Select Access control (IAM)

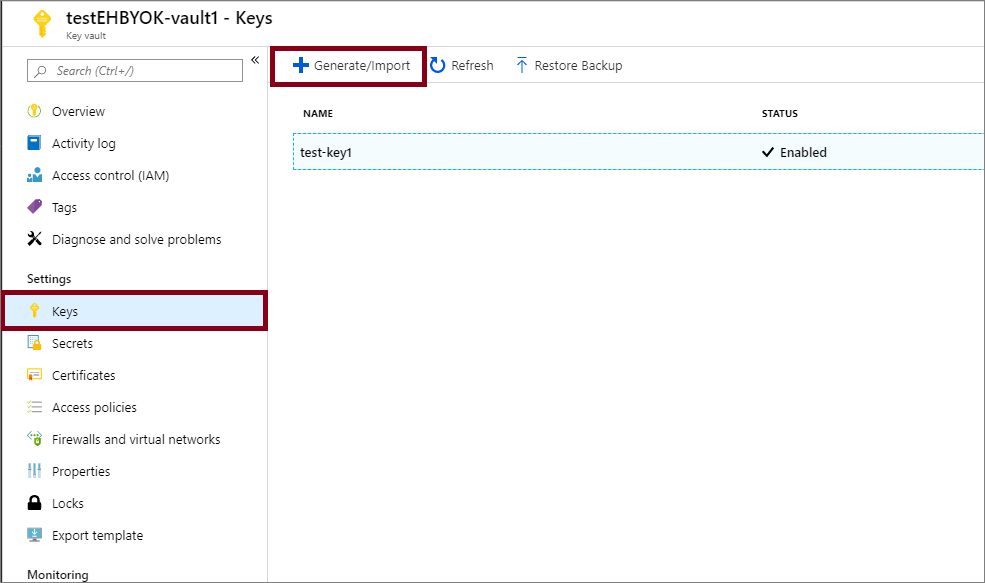[x=104, y=175]
